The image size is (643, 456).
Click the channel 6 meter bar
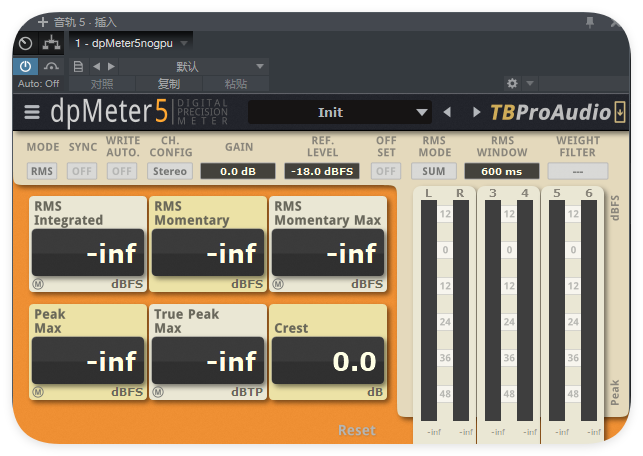click(589, 310)
